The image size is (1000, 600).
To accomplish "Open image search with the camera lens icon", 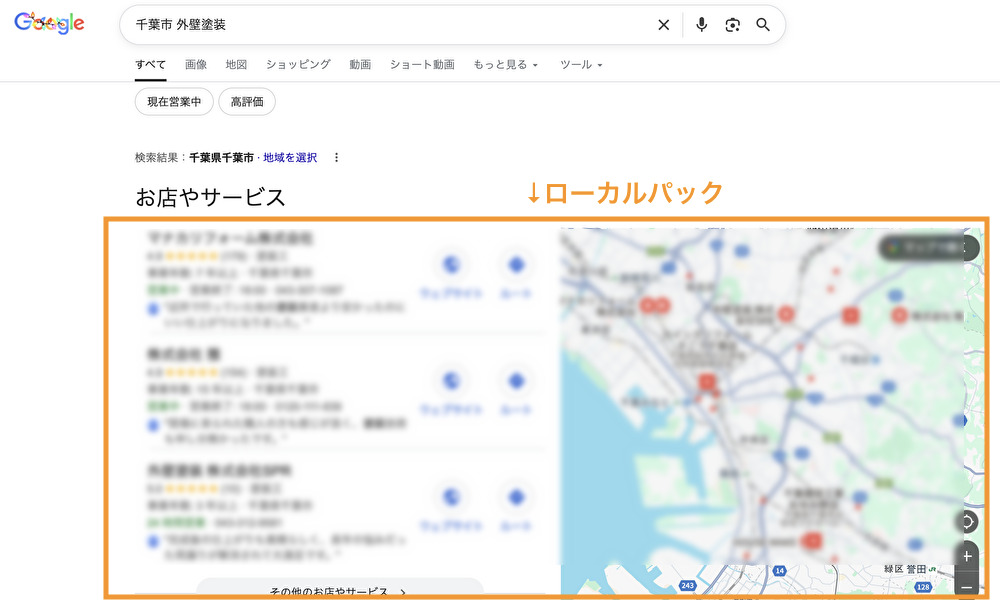I will [x=733, y=25].
